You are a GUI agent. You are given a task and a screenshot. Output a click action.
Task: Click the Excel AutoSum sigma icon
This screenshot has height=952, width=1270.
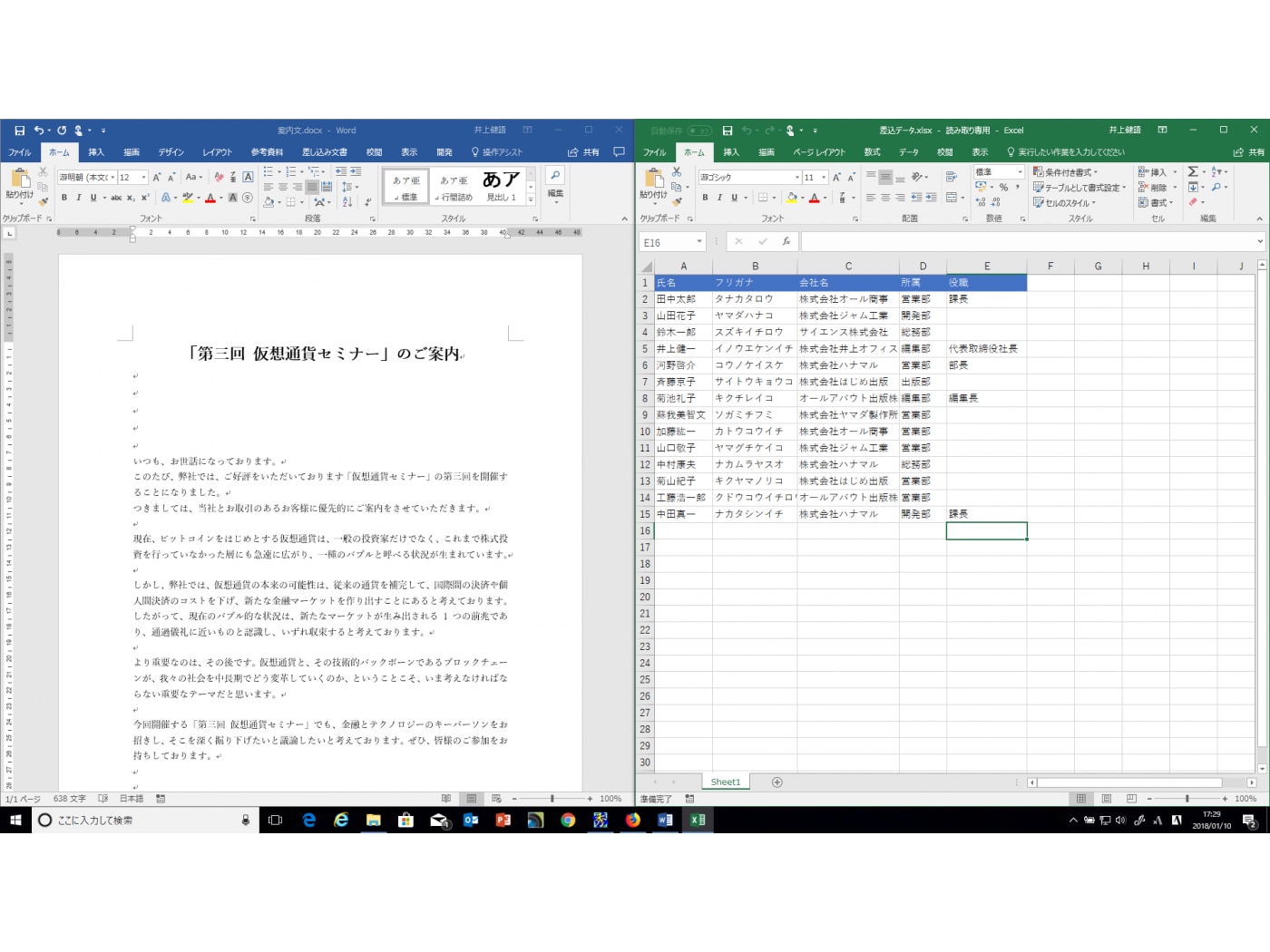pyautogui.click(x=1193, y=171)
